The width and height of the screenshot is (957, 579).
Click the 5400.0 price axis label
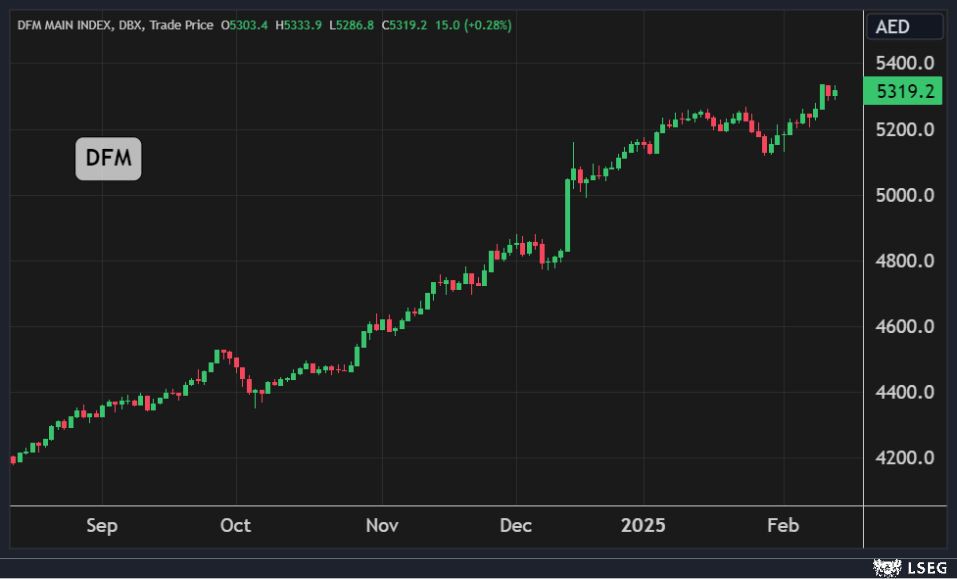click(x=904, y=64)
